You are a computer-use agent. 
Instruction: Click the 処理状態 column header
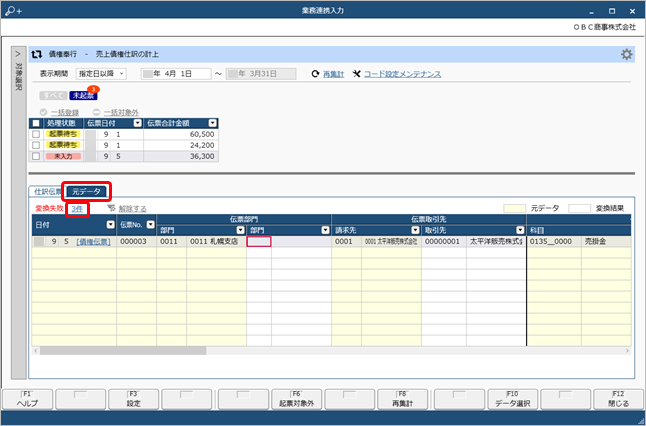tap(63, 123)
